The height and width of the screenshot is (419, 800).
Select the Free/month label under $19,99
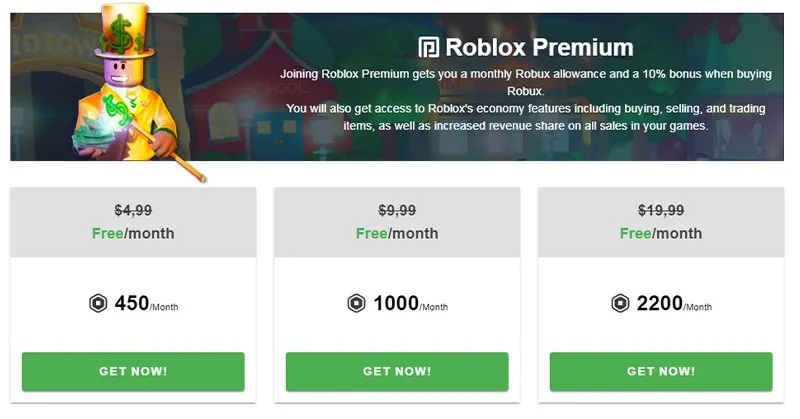click(x=661, y=234)
